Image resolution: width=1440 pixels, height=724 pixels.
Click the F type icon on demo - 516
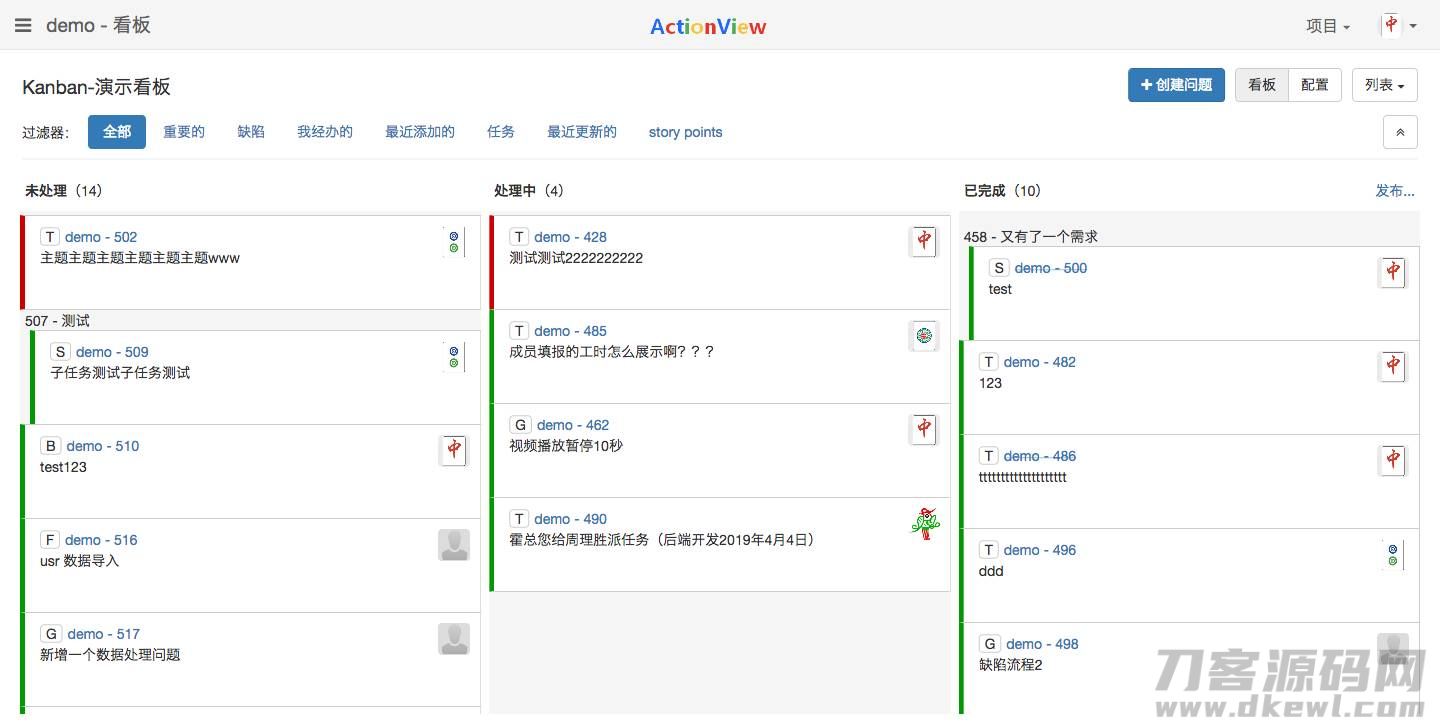point(50,540)
